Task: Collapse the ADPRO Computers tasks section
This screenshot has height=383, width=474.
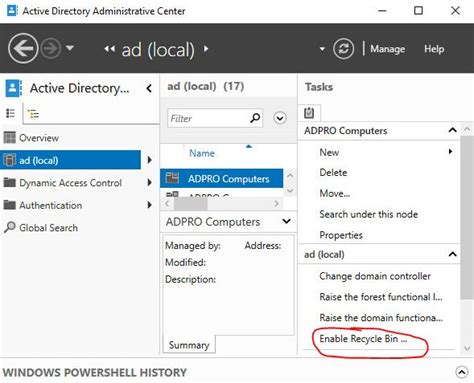Action: (452, 130)
